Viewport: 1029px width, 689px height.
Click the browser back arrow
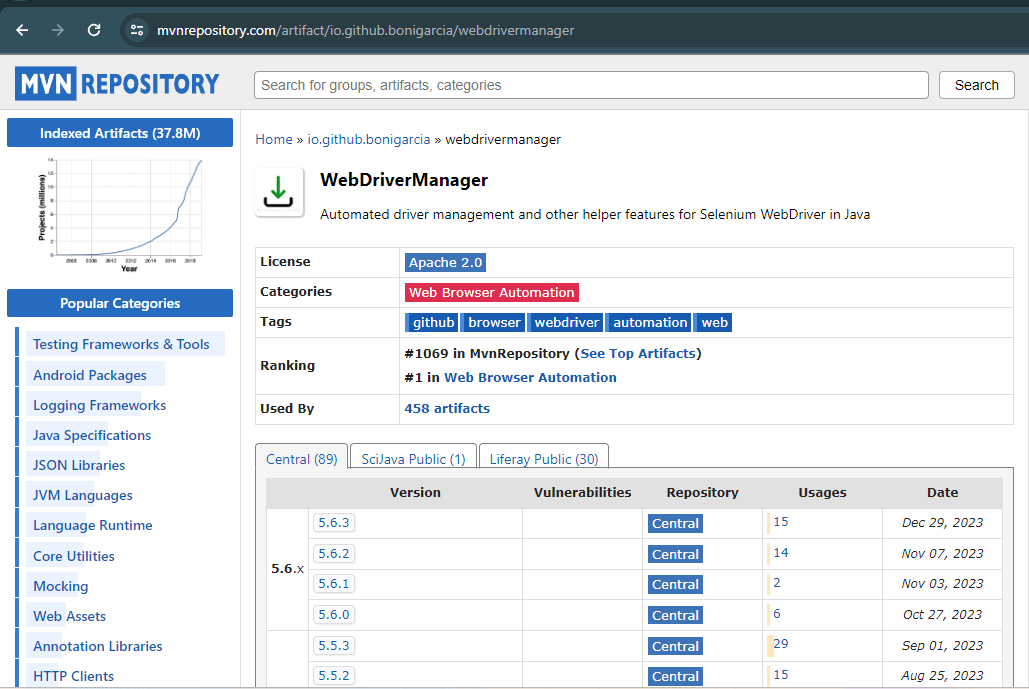tap(22, 30)
